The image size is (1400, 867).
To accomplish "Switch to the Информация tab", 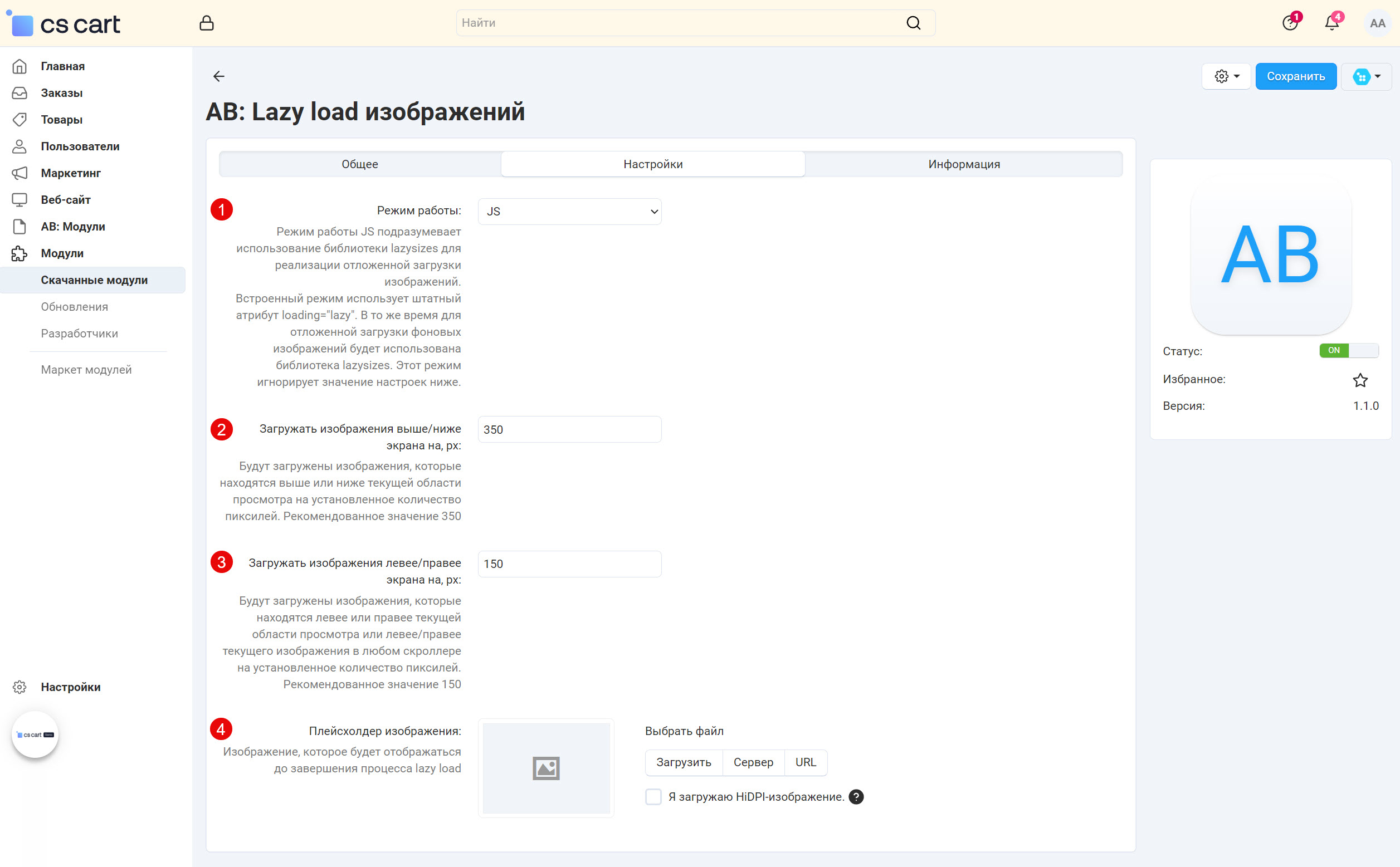I will (964, 164).
